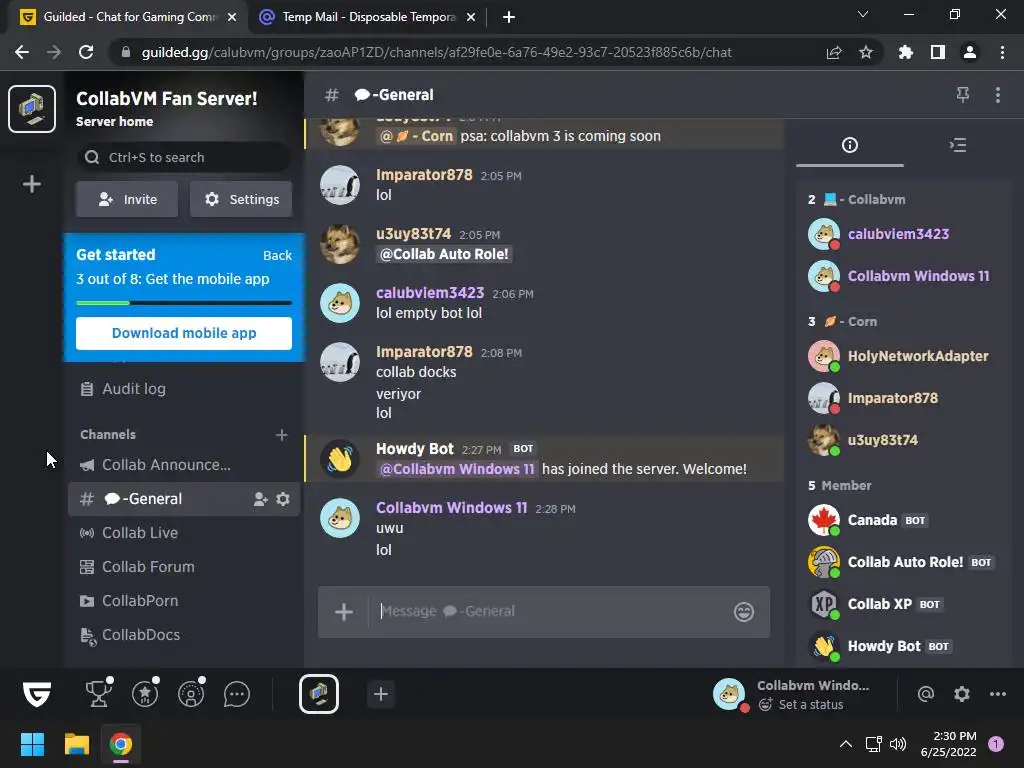Add a new server with sidebar plus
Image resolution: width=1024 pixels, height=768 pixels.
click(32, 184)
